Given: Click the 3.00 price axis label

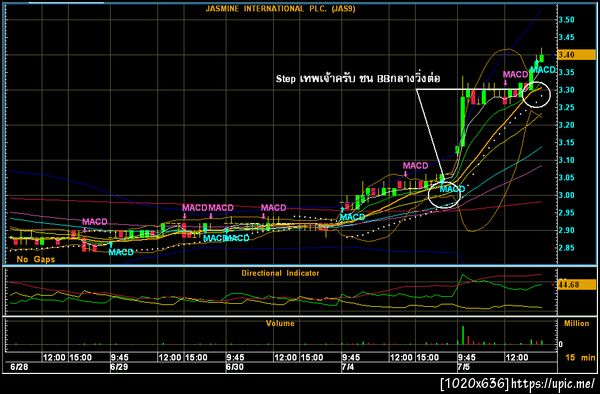Looking at the screenshot, I should click(x=566, y=195).
